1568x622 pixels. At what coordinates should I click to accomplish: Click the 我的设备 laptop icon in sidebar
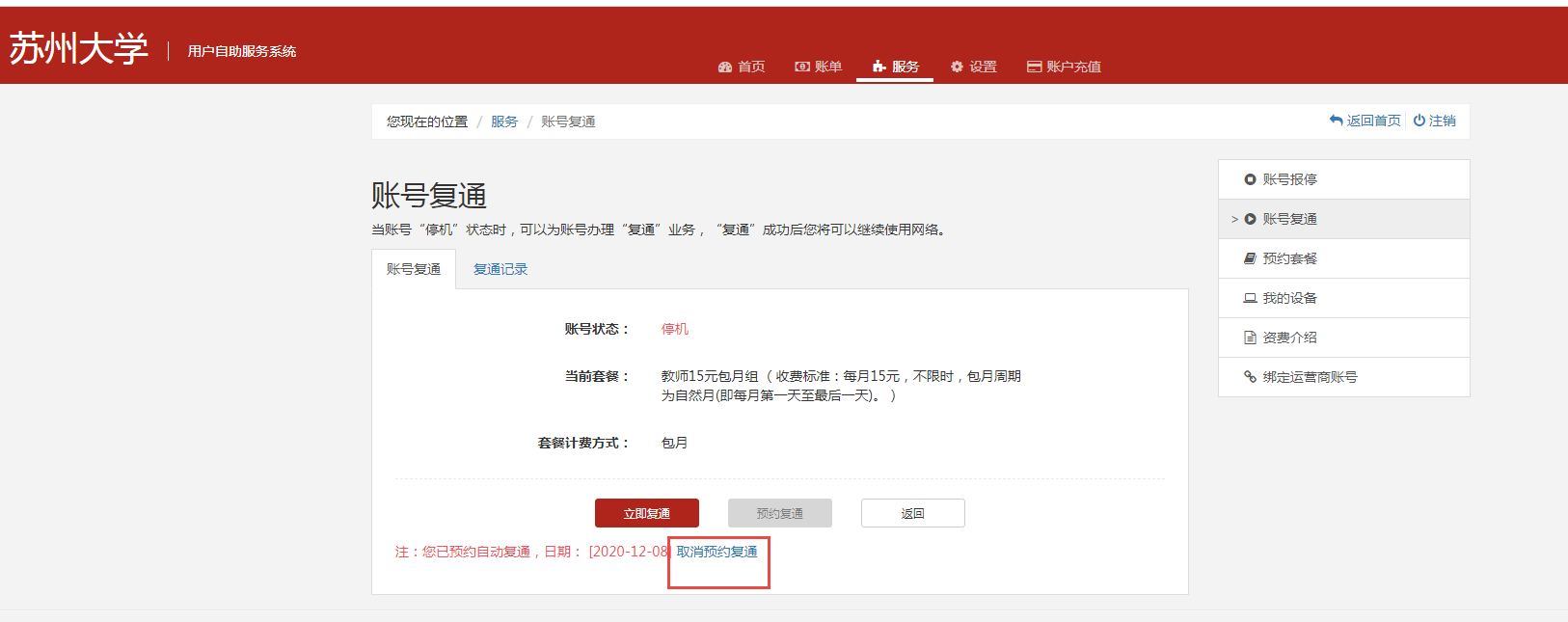(1250, 298)
